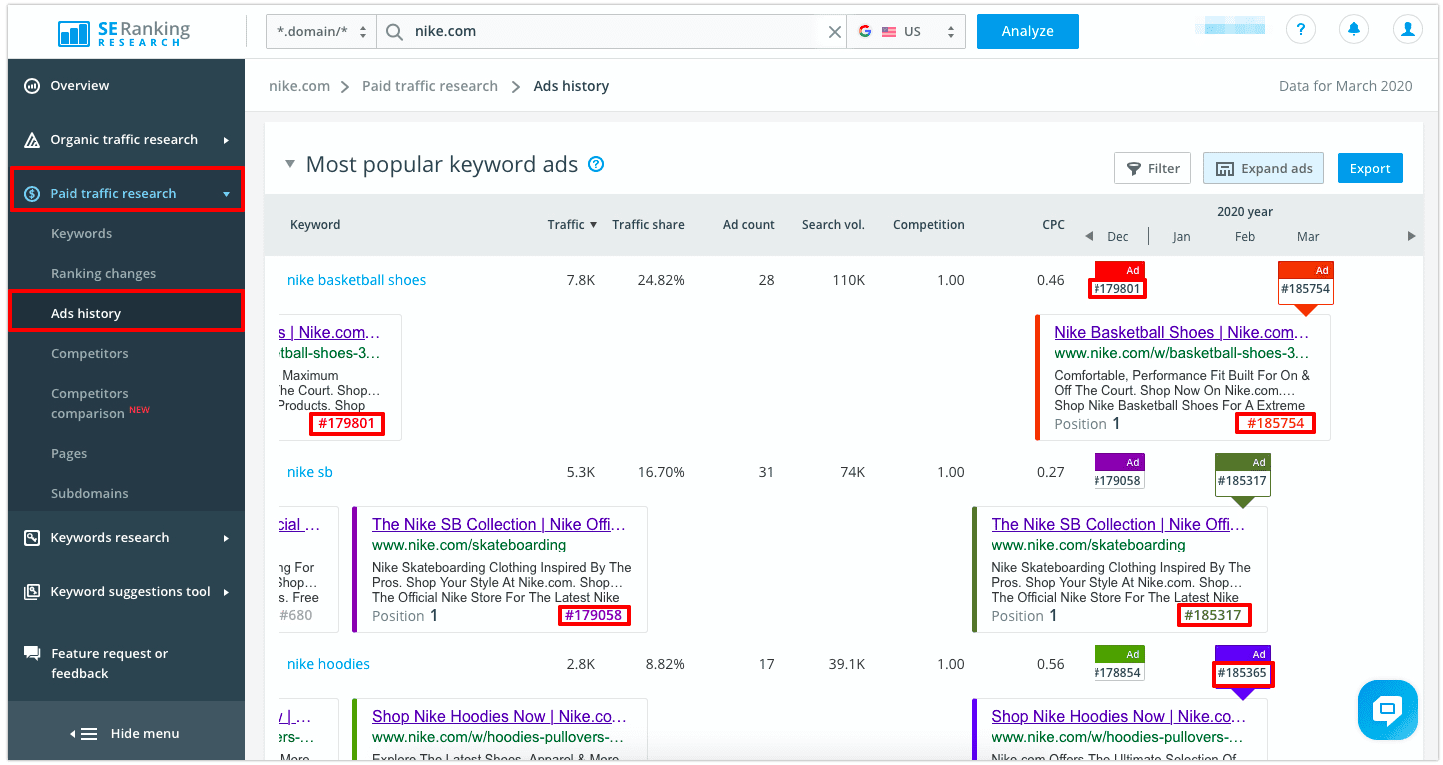
Task: Click the info icon beside Most popular keyword ads
Action: click(596, 164)
